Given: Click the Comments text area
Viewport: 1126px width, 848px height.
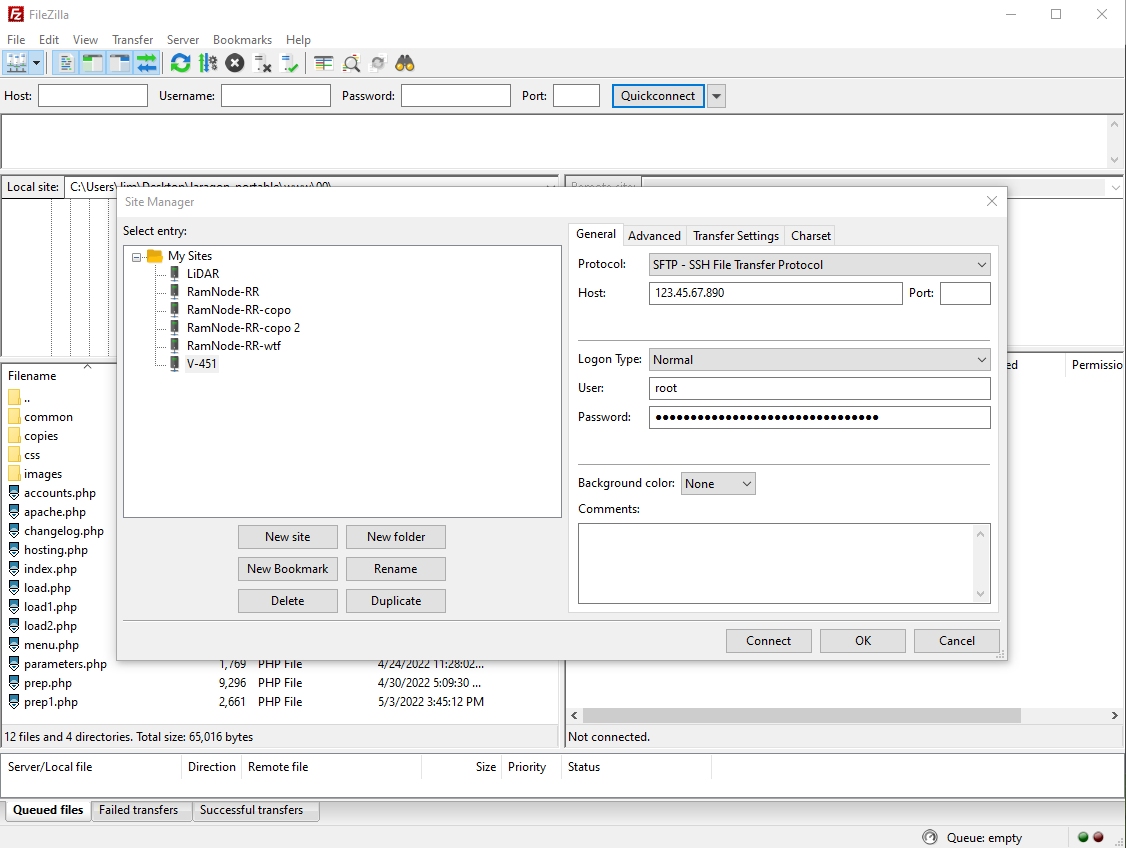Looking at the screenshot, I should [776, 564].
